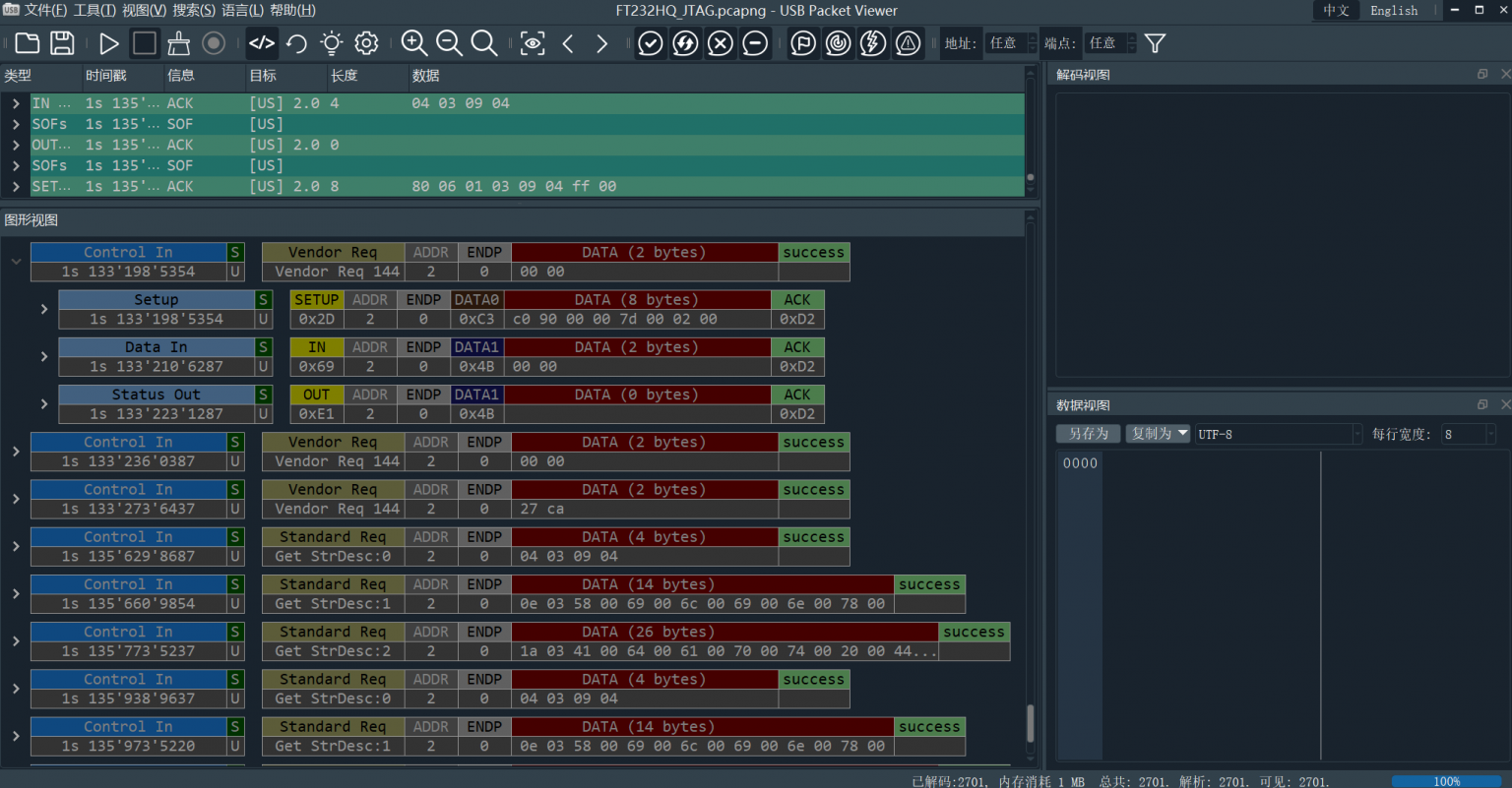Start capture with the play button
Screen dimensions: 1512x788
[x=108, y=43]
